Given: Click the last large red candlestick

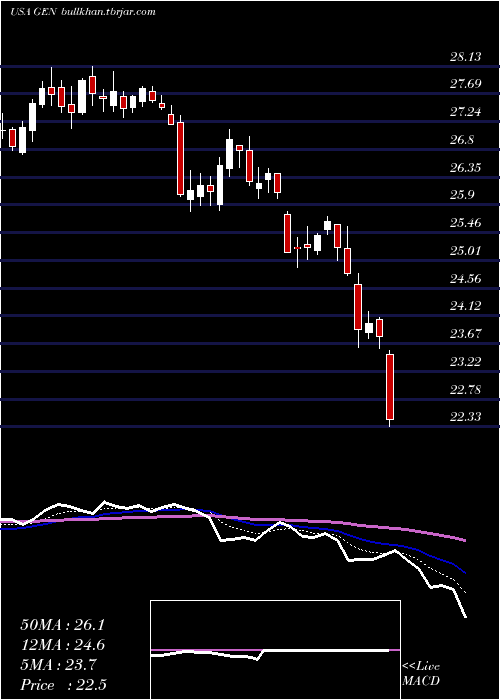Looking at the screenshot, I should pyautogui.click(x=390, y=387).
